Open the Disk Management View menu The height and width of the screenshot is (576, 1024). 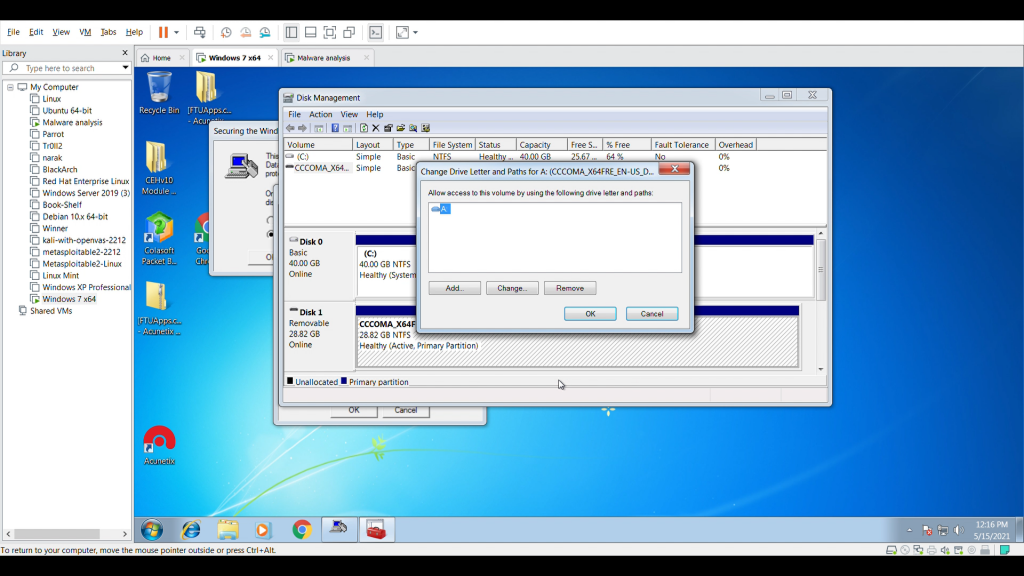coord(349,114)
